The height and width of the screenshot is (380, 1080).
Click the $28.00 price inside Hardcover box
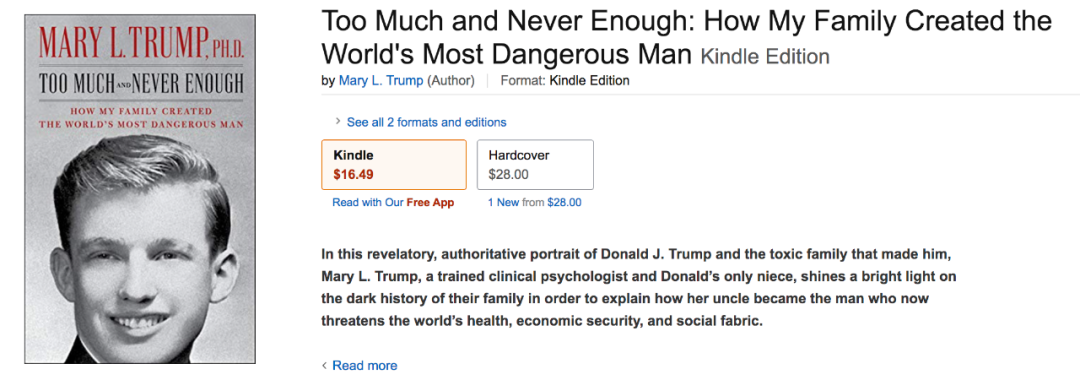tap(508, 174)
